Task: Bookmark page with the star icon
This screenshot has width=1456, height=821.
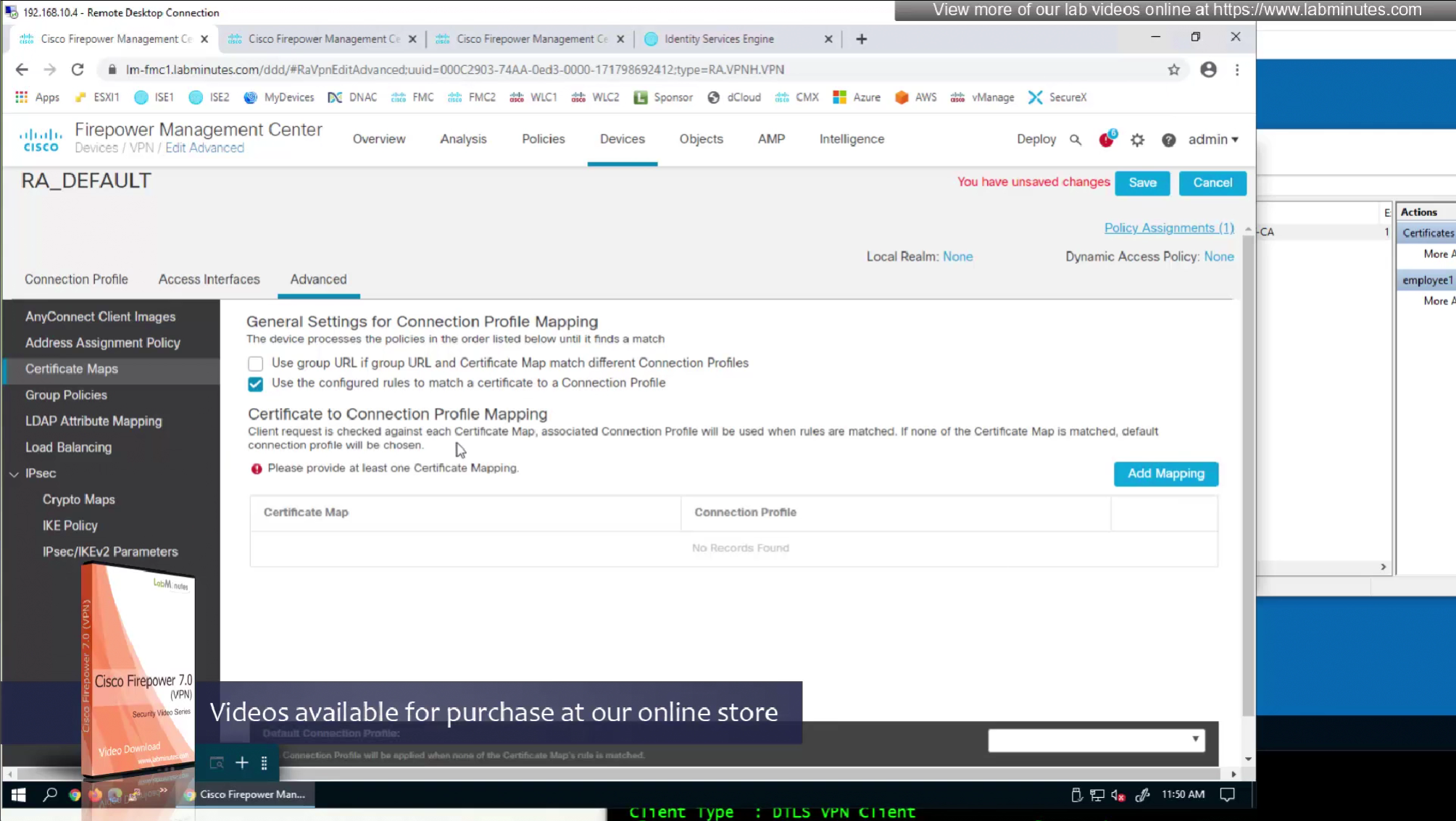Action: [1173, 70]
